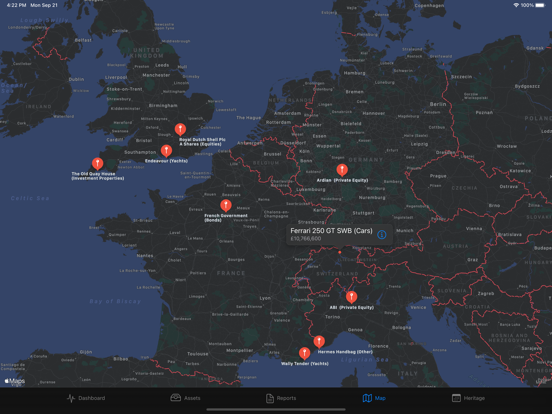
Task: Click The Old Quay House label text
Action: point(98,176)
